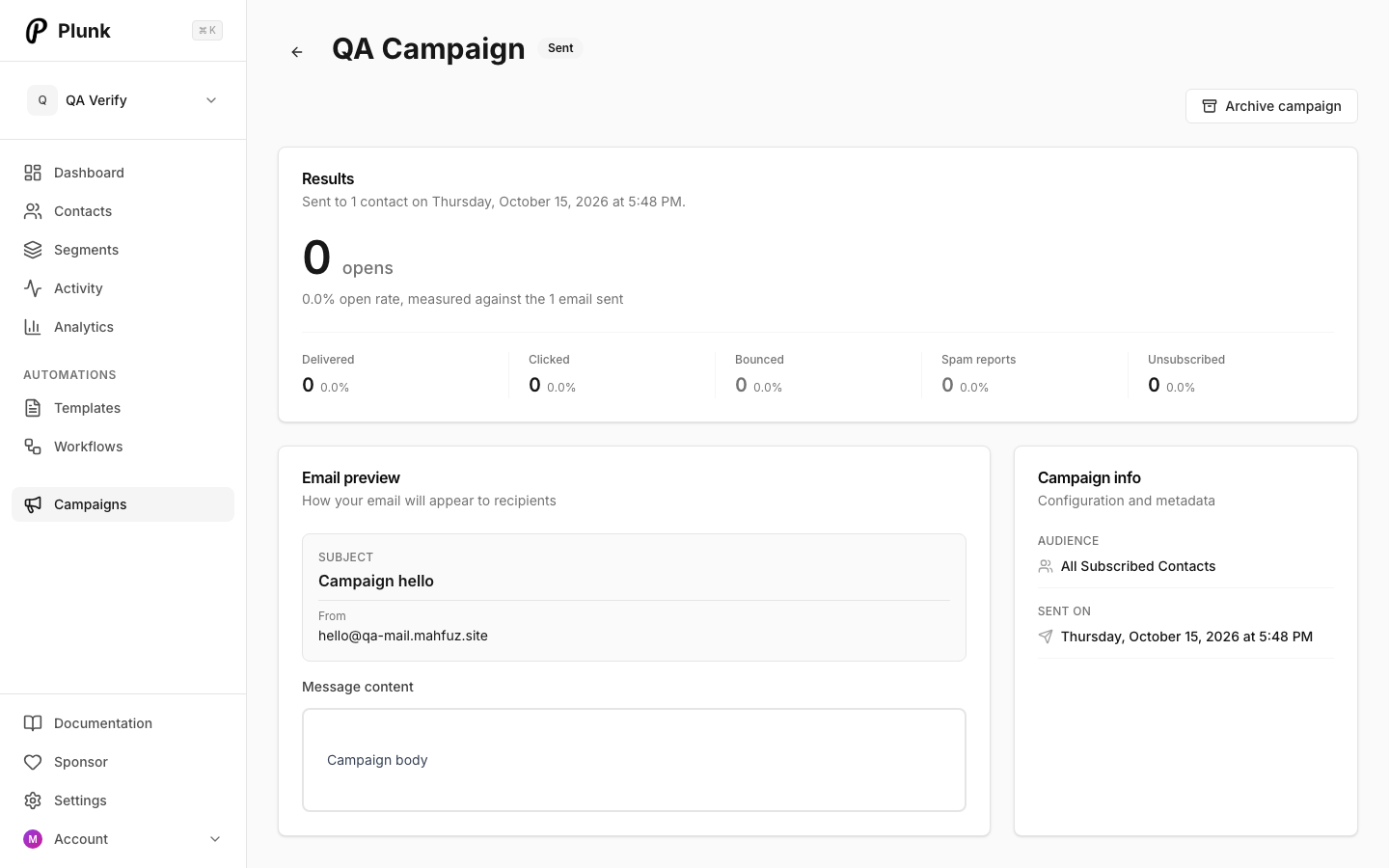This screenshot has width=1389, height=868.
Task: Visit the Sponsor link
Action: (x=123, y=762)
